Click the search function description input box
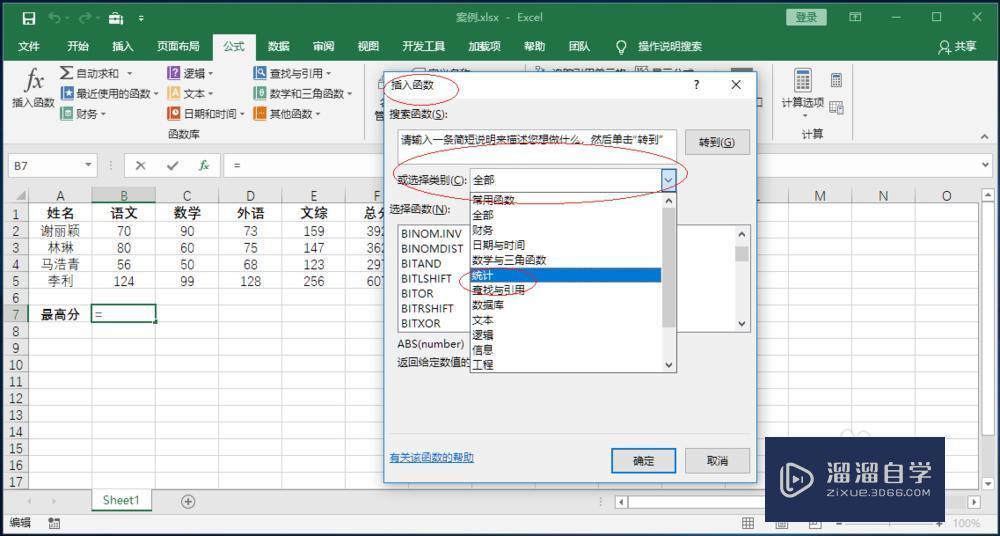 (536, 147)
